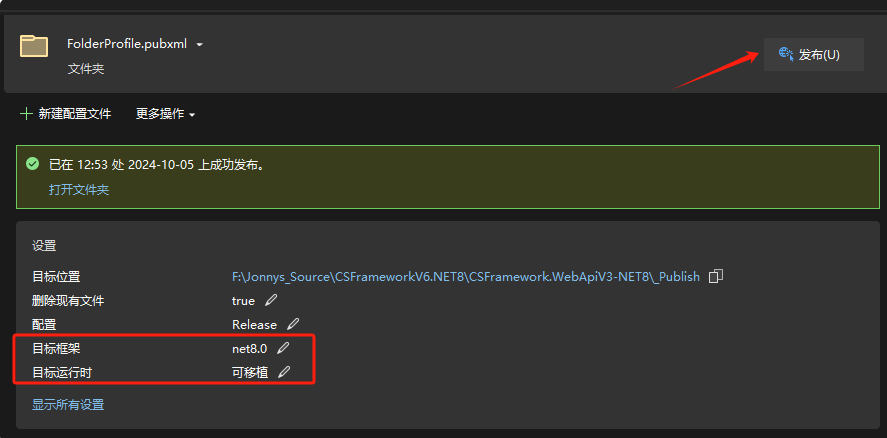Click the green success checkmark icon
This screenshot has width=887, height=438.
(32, 164)
